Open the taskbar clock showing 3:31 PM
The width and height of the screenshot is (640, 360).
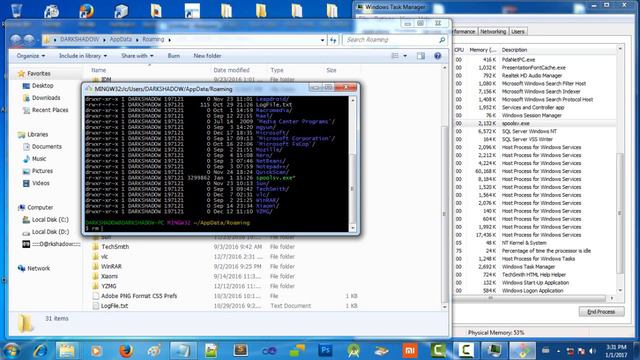616,351
